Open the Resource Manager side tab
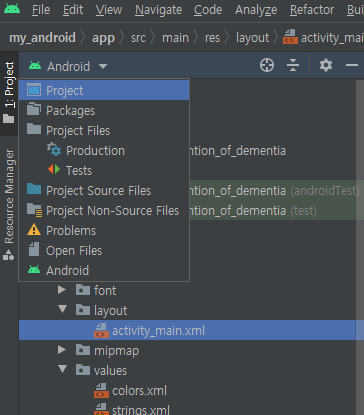Viewport: 364px width, 415px height. point(9,204)
